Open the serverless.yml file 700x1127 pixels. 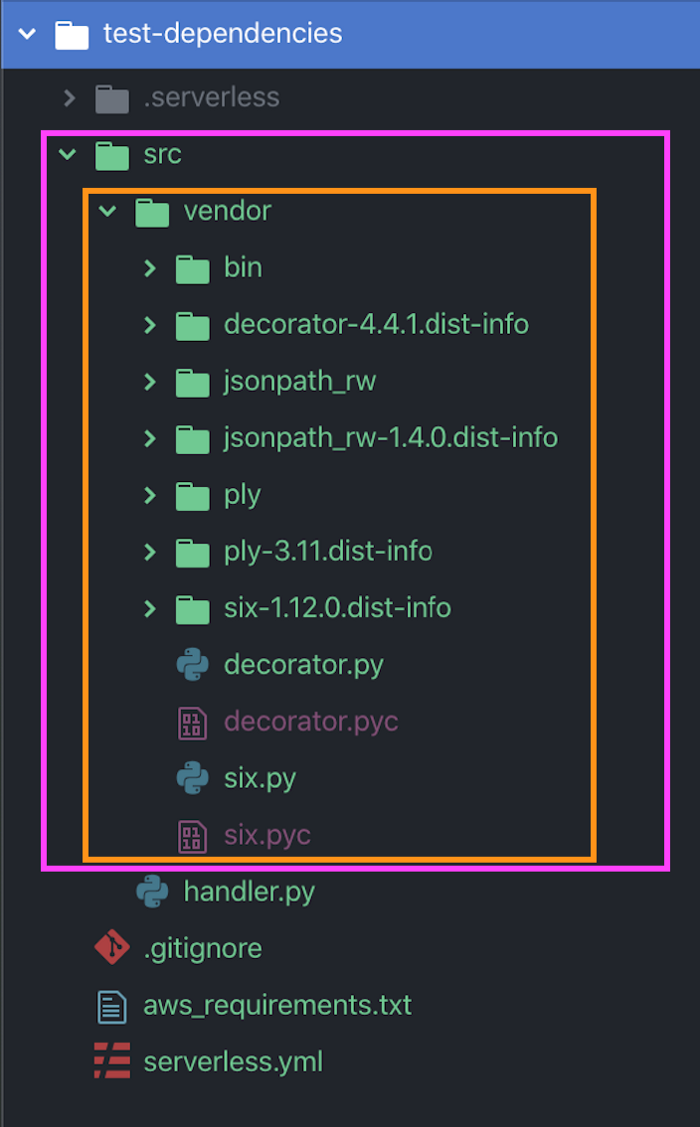[233, 1061]
